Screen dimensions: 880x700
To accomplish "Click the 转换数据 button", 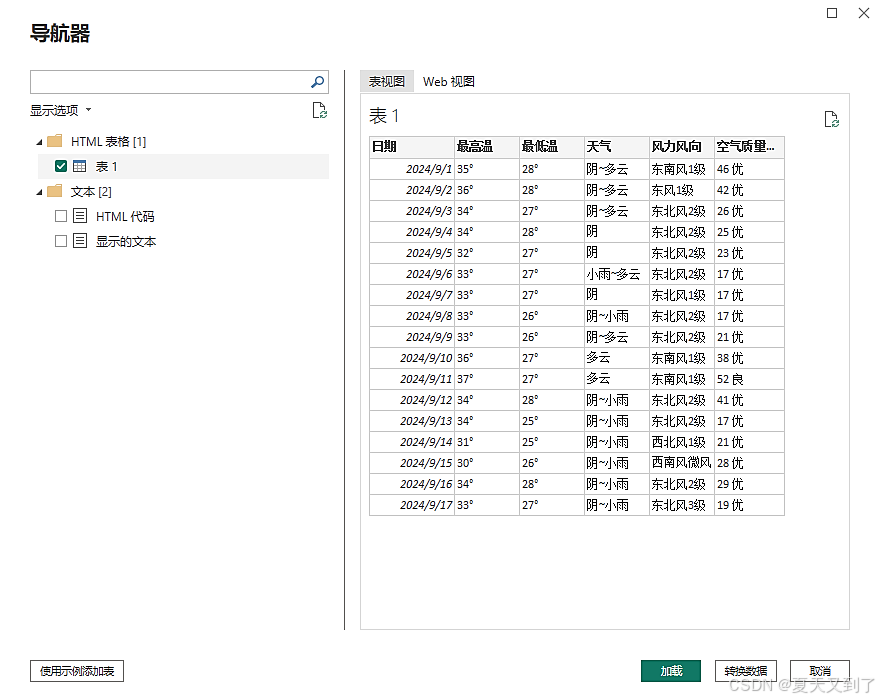I will point(745,671).
